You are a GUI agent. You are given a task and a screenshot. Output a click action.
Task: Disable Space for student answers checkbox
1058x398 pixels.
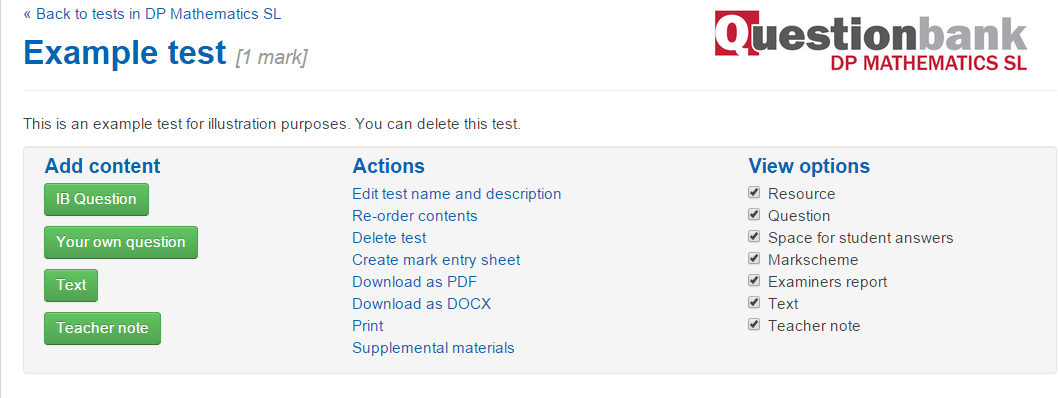(x=754, y=237)
